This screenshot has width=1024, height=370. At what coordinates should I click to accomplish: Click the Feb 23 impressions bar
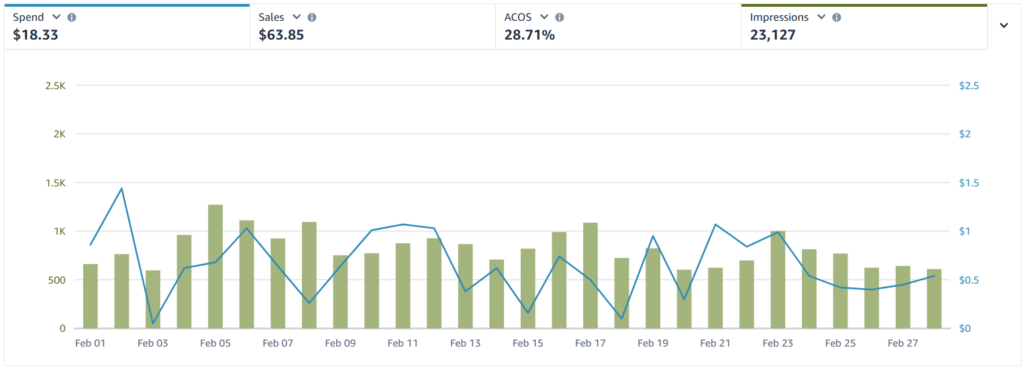tap(778, 279)
